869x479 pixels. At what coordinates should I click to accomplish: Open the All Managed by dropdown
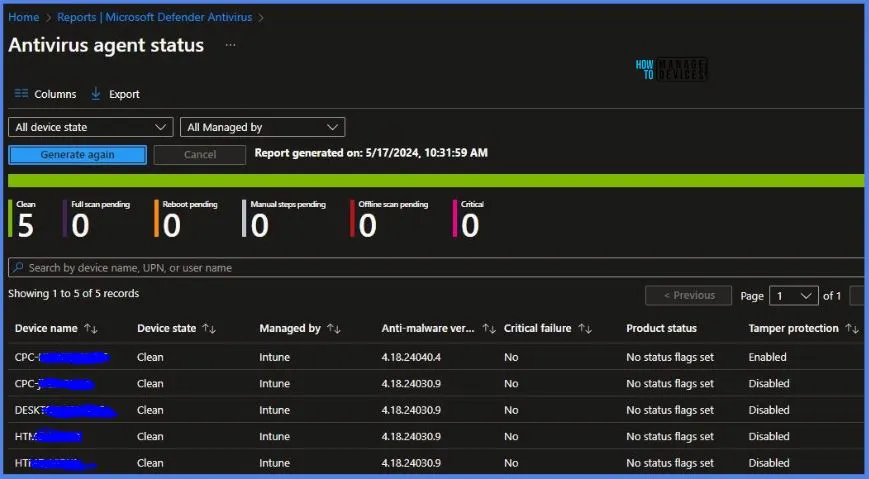pyautogui.click(x=262, y=127)
